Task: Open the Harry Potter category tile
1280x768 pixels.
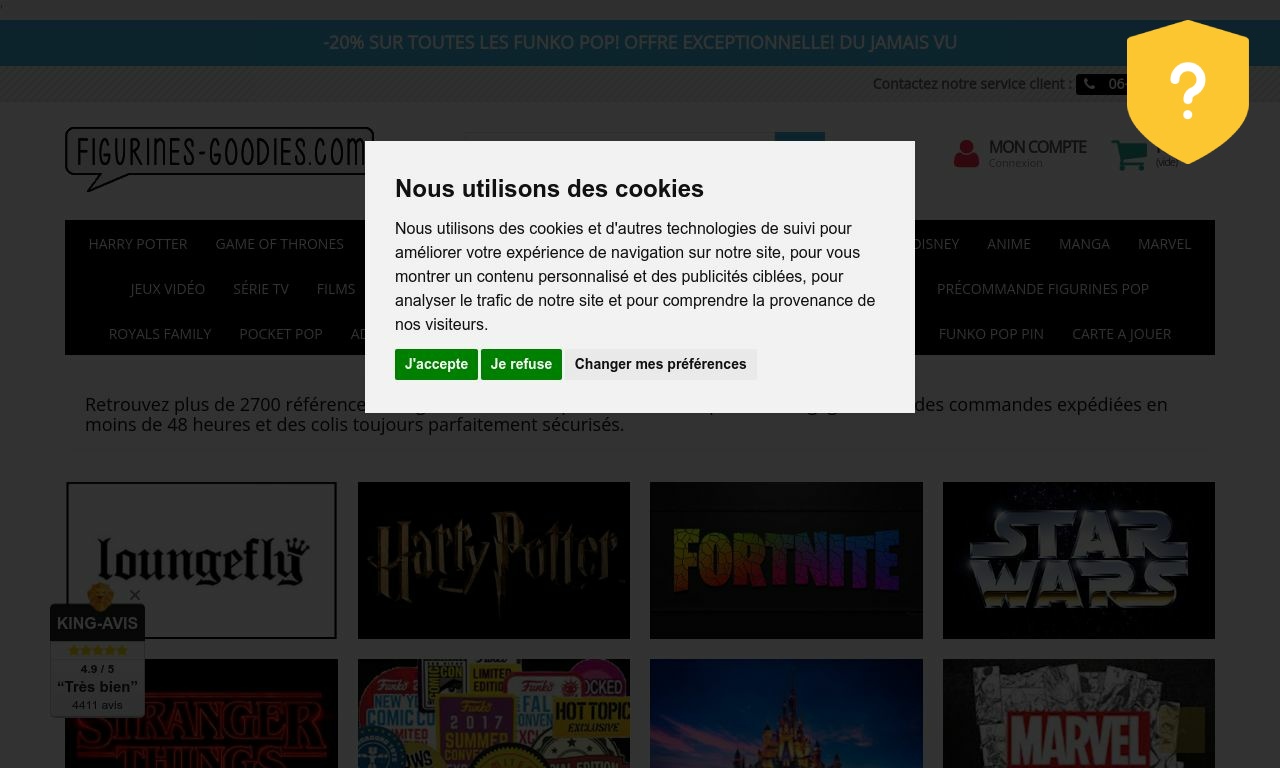Action: coord(494,560)
